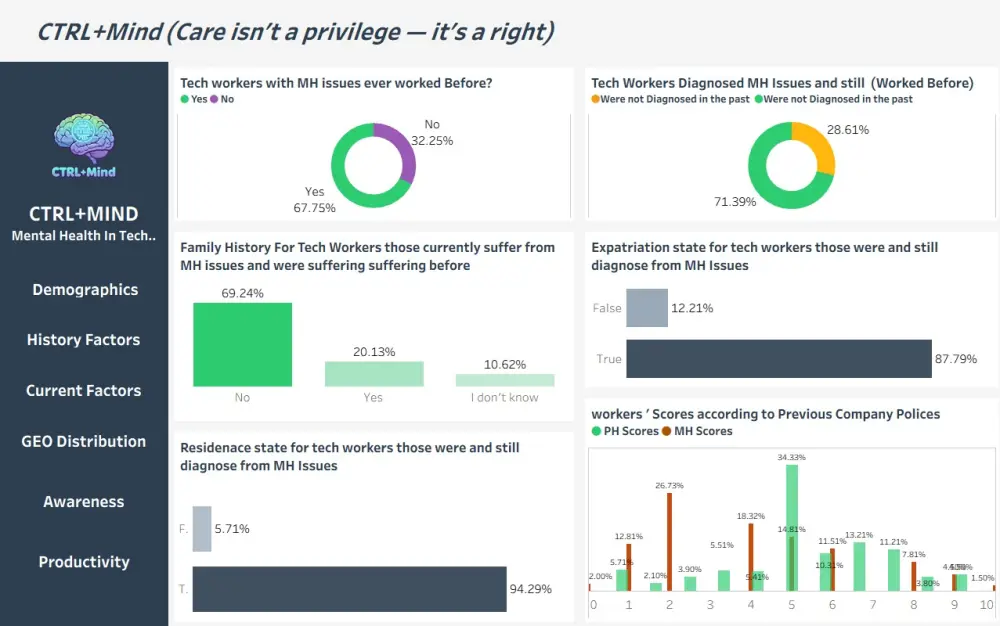The image size is (1000, 626).
Task: Click green PH Scores legend marker
Action: click(596, 431)
